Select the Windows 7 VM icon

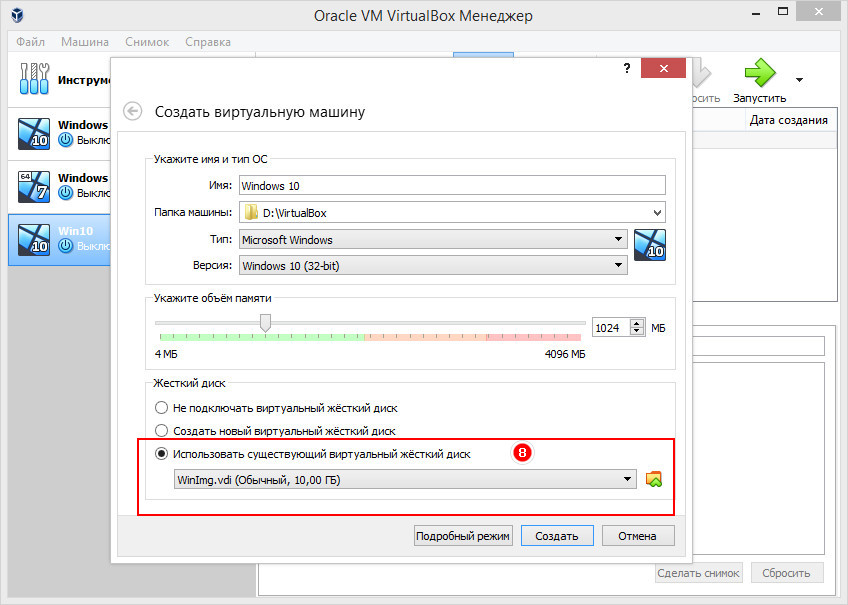pos(34,187)
